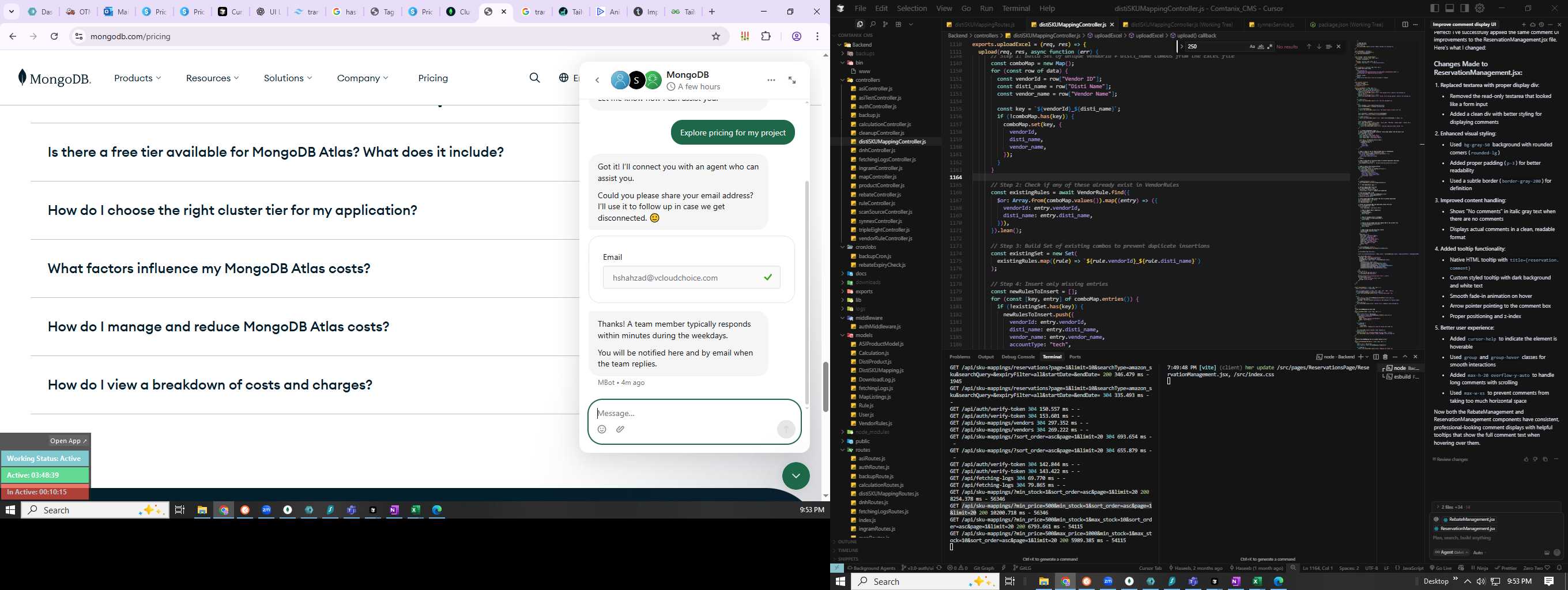Close the find widget
The height and width of the screenshot is (590, 1568).
point(1339,47)
